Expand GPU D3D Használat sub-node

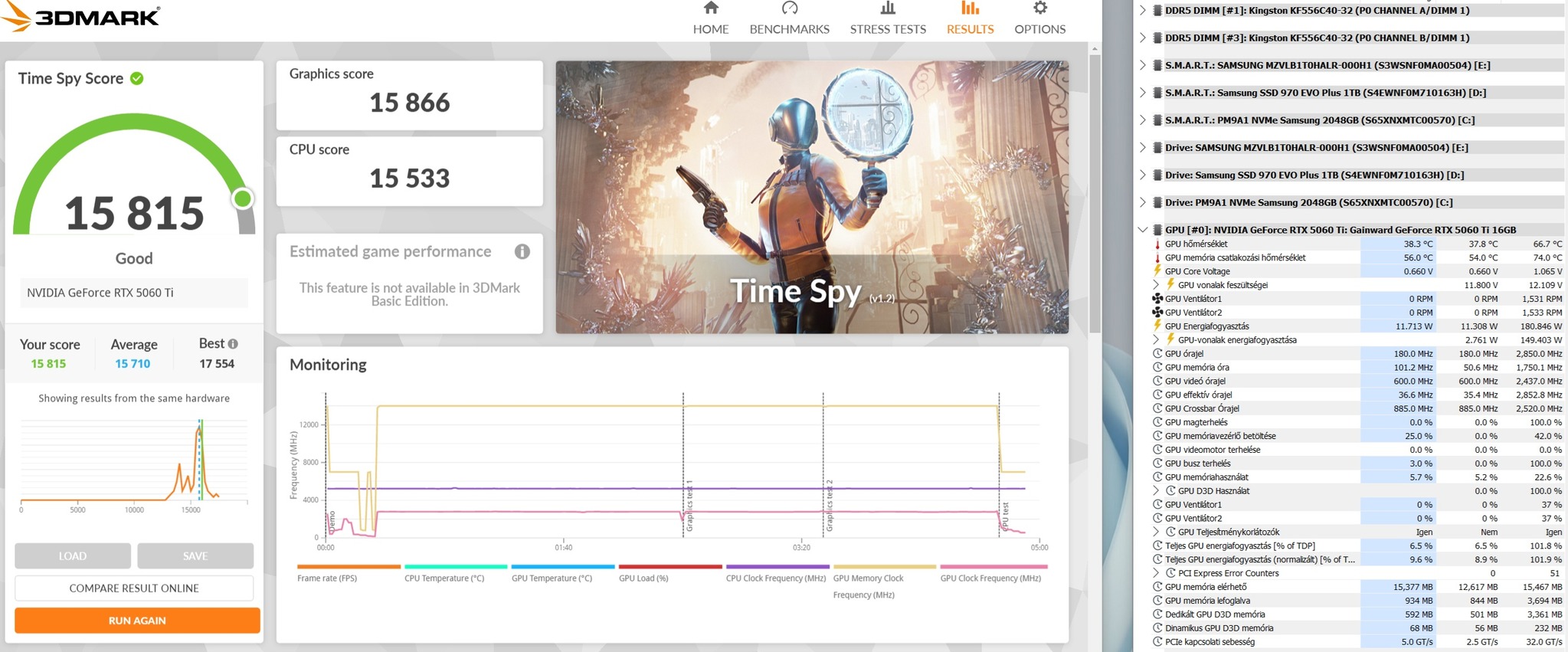(1157, 490)
